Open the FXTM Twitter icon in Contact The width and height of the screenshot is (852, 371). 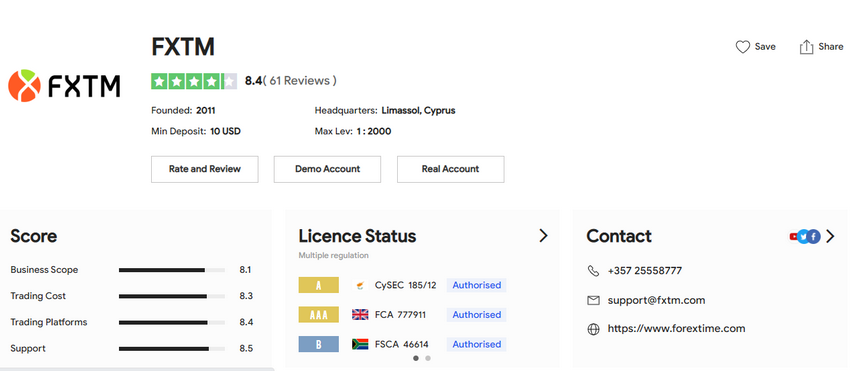tap(803, 236)
